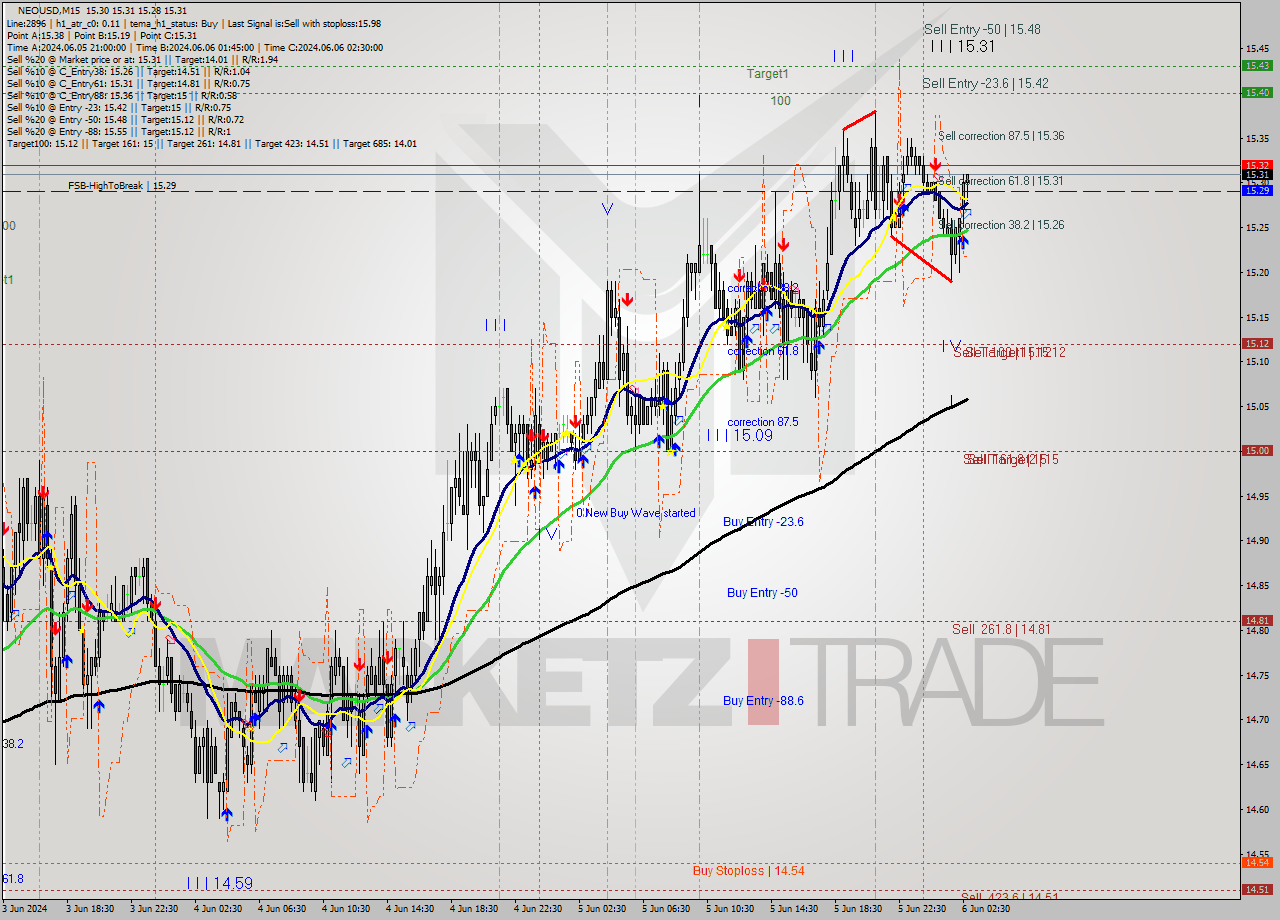Click the 'Line:2896' status info line
The image size is (1280, 920).
tap(193, 24)
